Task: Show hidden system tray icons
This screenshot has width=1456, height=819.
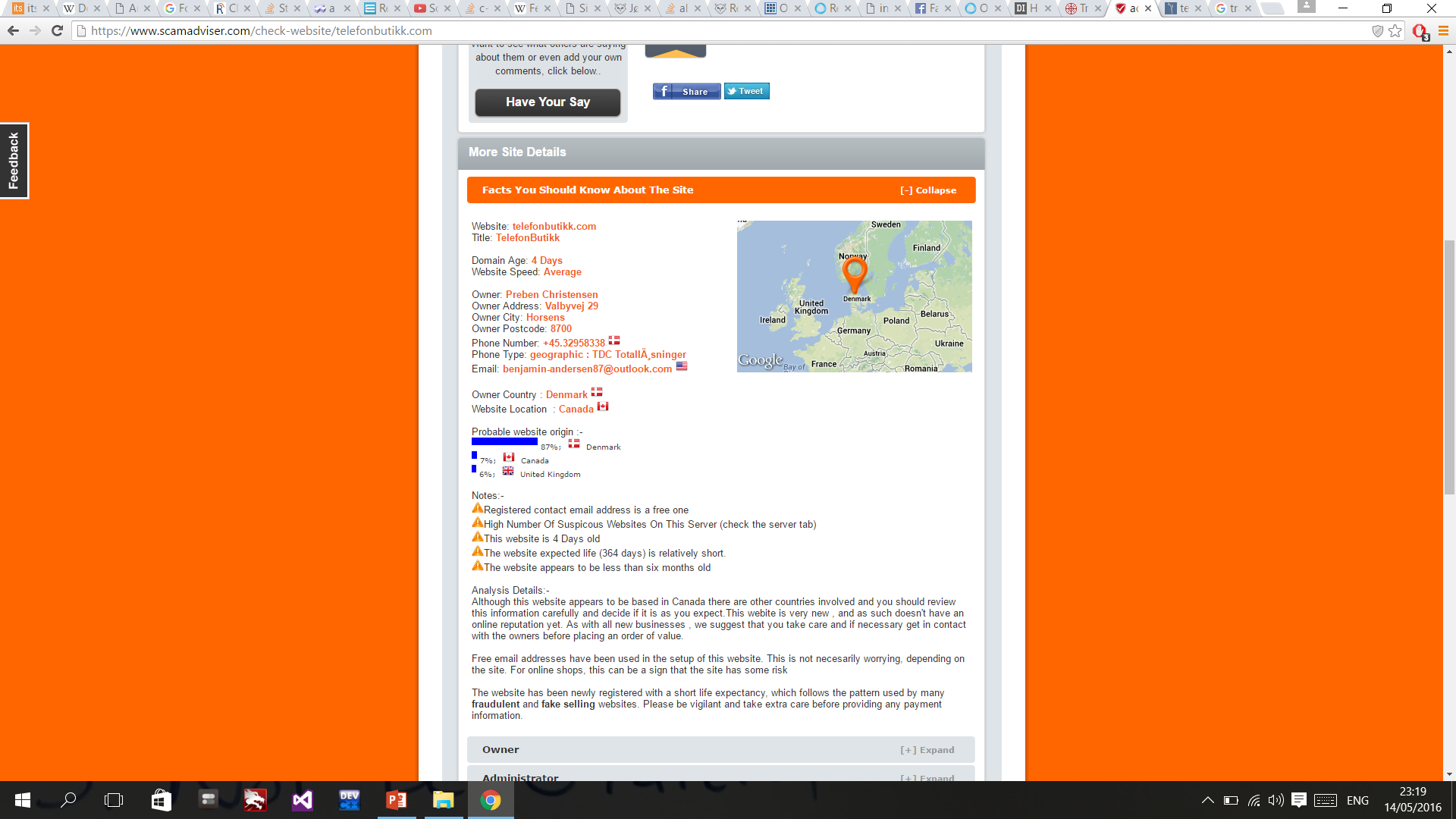Action: pos(1207,800)
